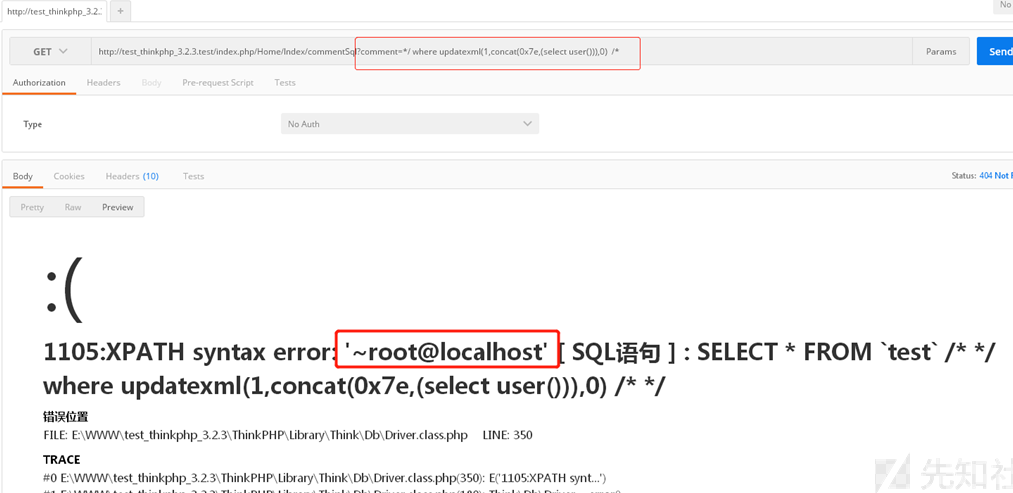Click the Type label
1013x493 pixels.
click(33, 124)
